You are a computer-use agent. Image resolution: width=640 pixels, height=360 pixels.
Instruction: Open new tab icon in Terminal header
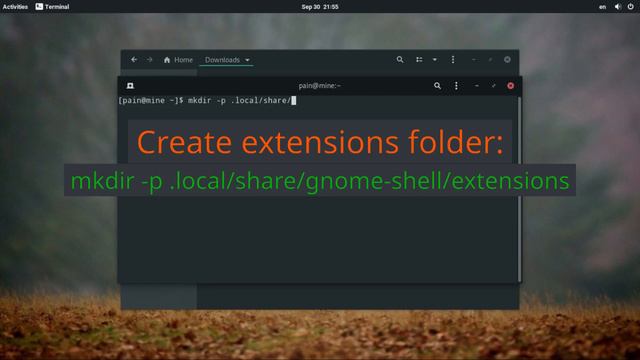pyautogui.click(x=130, y=86)
